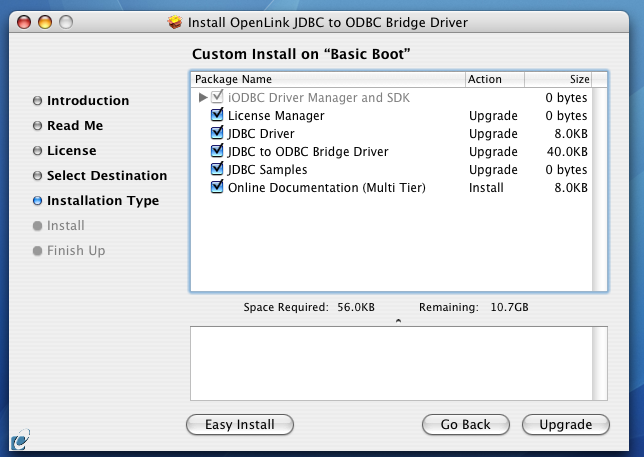Click the Select Destination step bullet
This screenshot has width=644, height=457.
[37, 176]
